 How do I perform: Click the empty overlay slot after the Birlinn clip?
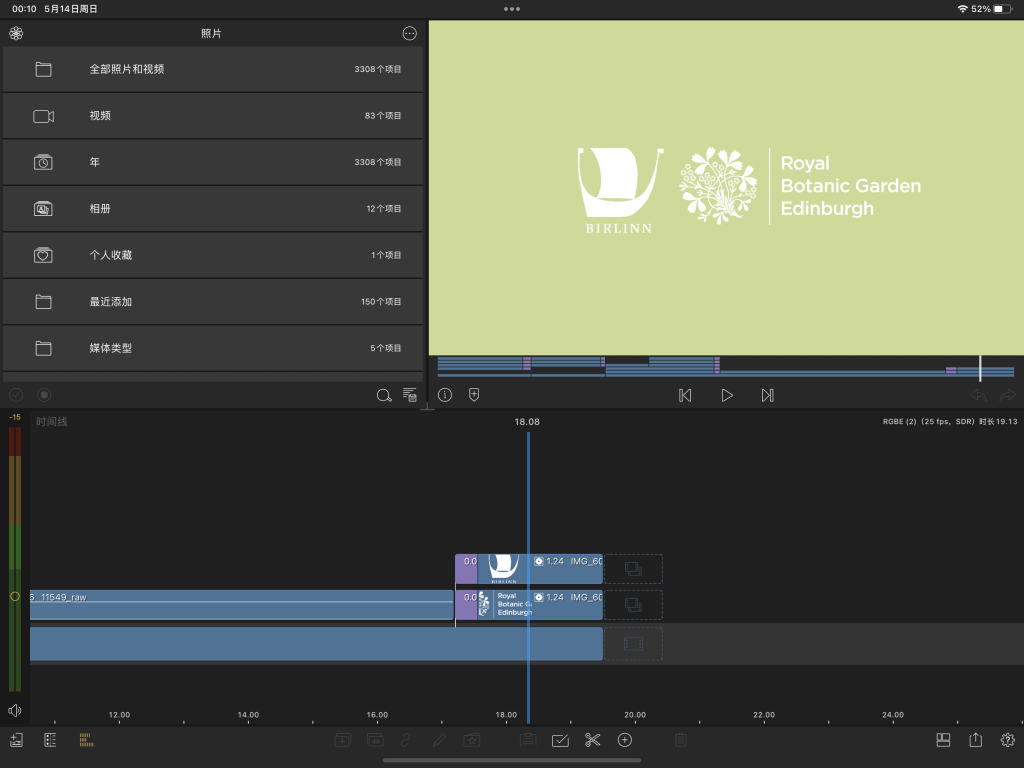coord(633,569)
